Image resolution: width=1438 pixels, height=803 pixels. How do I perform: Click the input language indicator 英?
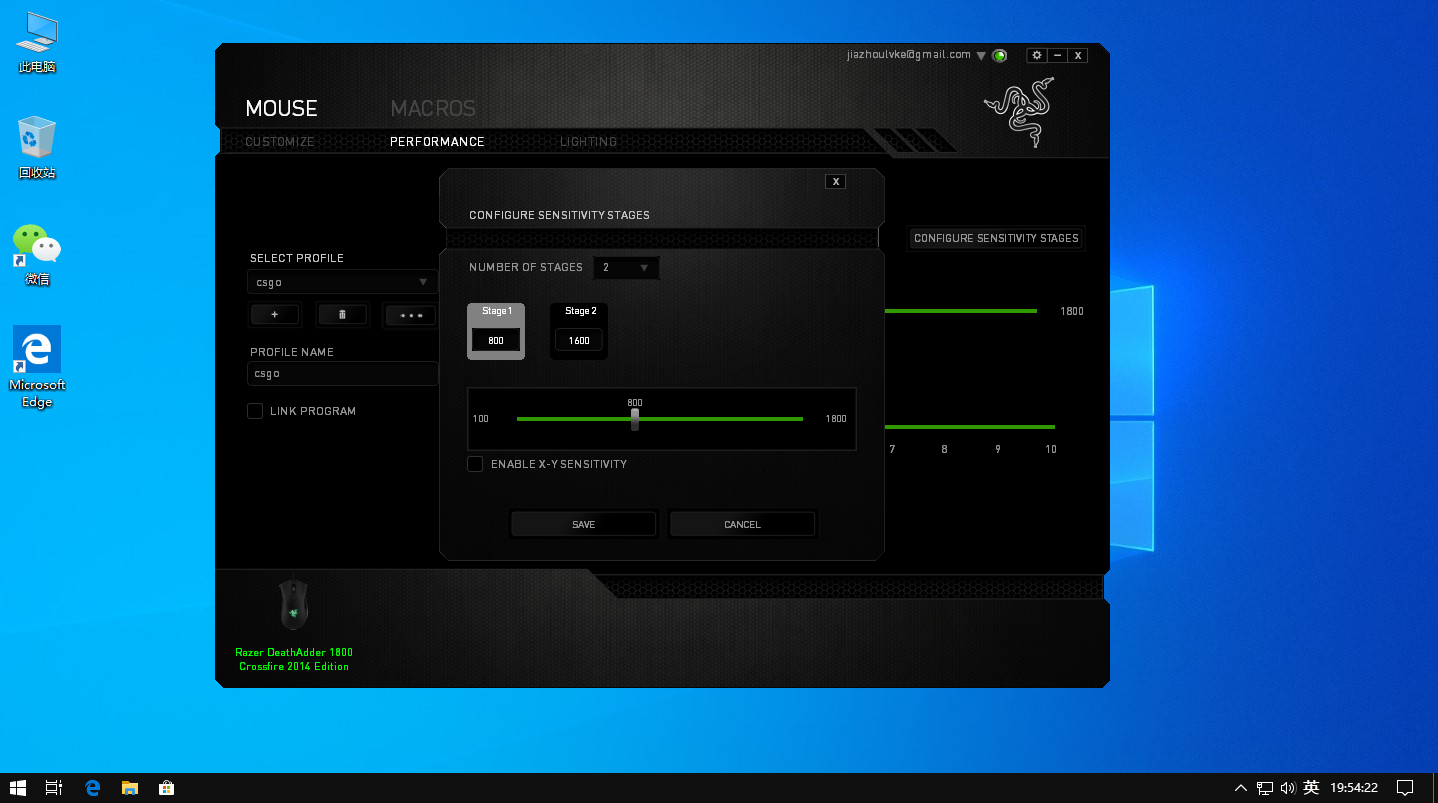pos(1311,788)
